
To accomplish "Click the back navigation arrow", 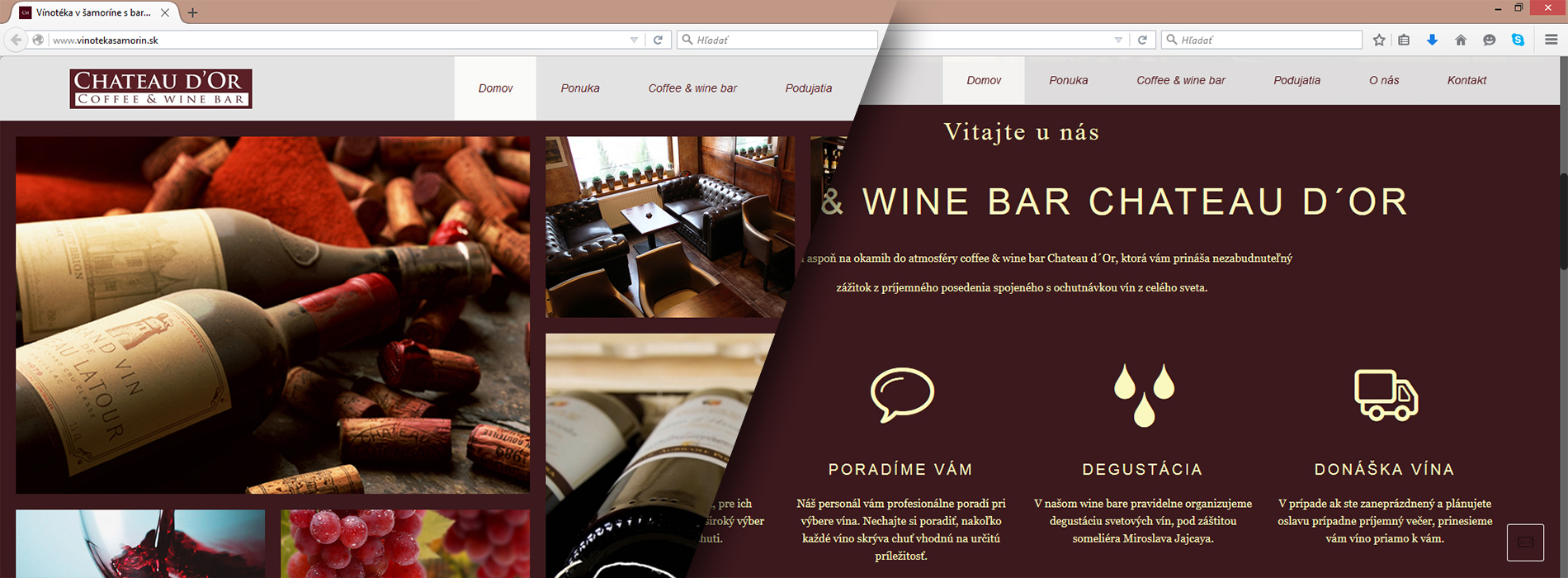I will click(16, 40).
